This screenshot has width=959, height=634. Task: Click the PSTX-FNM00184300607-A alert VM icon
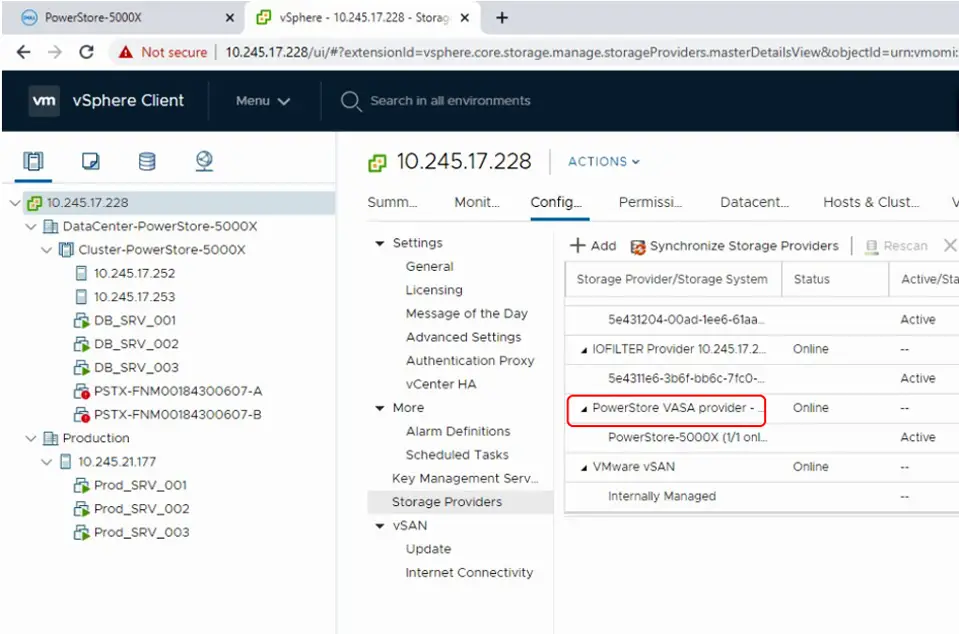[81, 391]
